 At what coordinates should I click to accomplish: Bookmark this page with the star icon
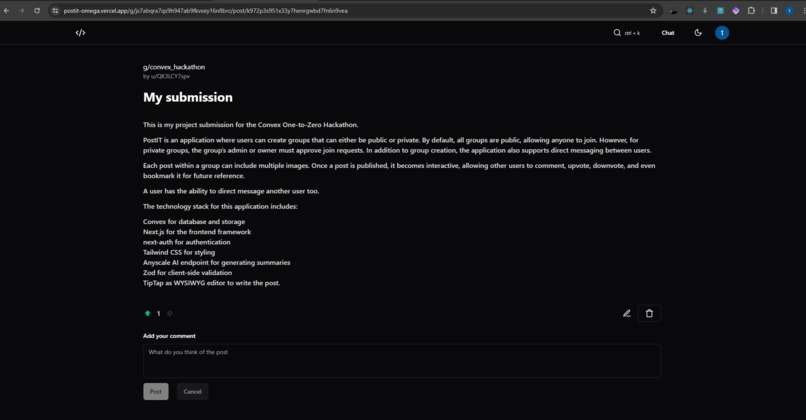tap(653, 10)
